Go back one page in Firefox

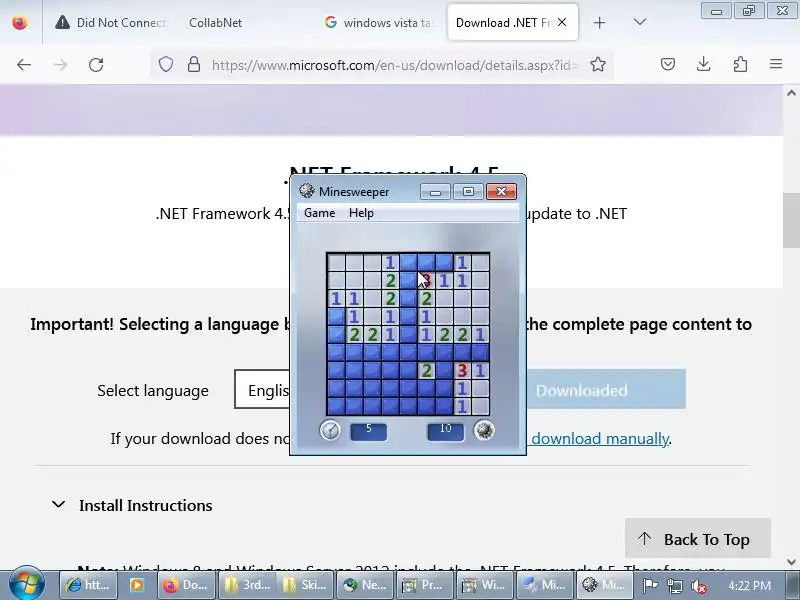[24, 65]
